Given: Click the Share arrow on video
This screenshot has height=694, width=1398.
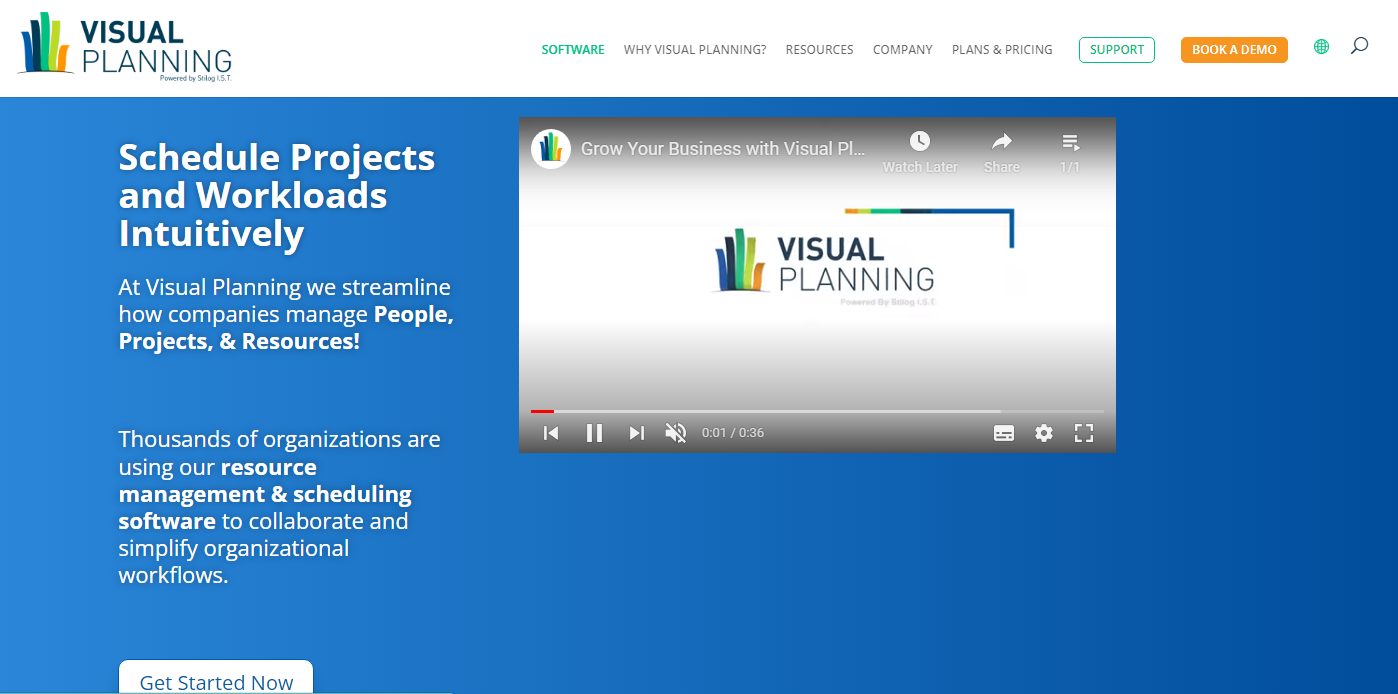Looking at the screenshot, I should point(1001,141).
